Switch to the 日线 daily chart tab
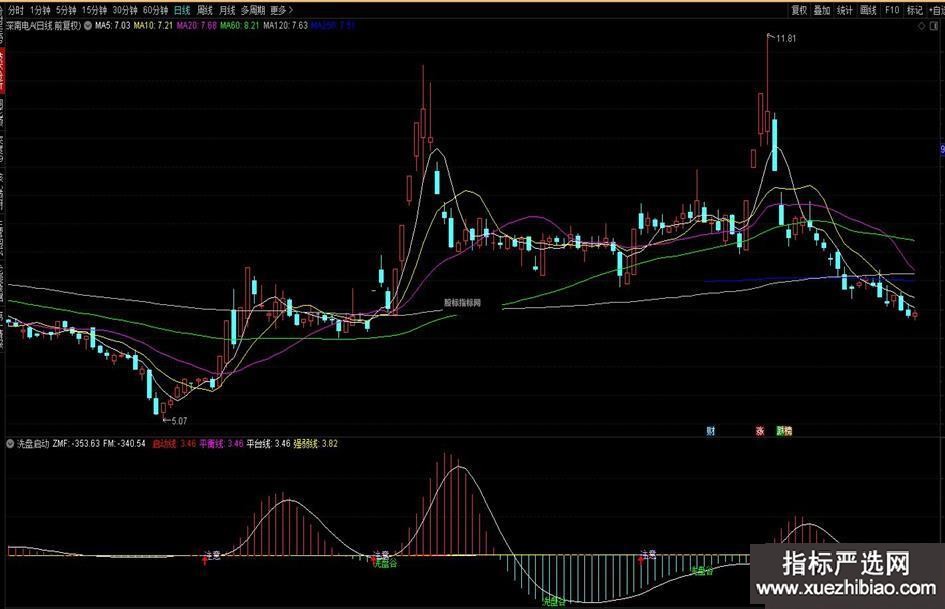945x609 pixels. (x=182, y=10)
